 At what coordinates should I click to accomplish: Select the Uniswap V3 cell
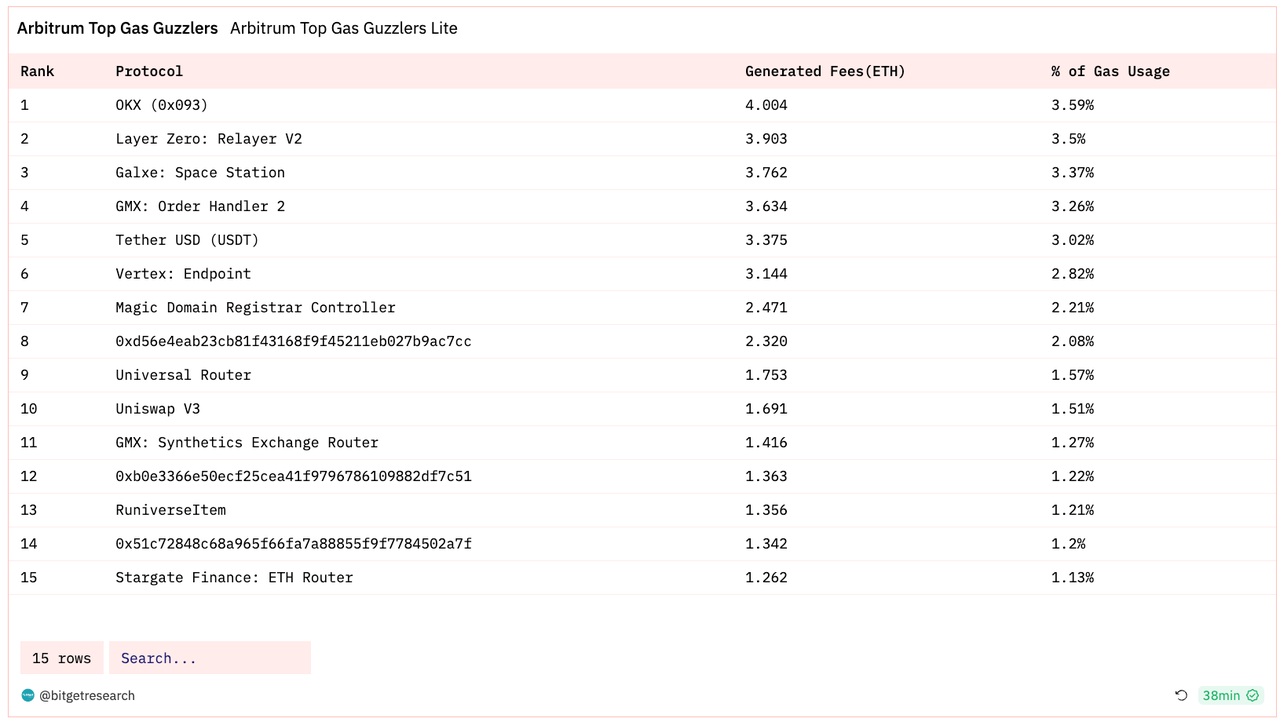coord(158,409)
